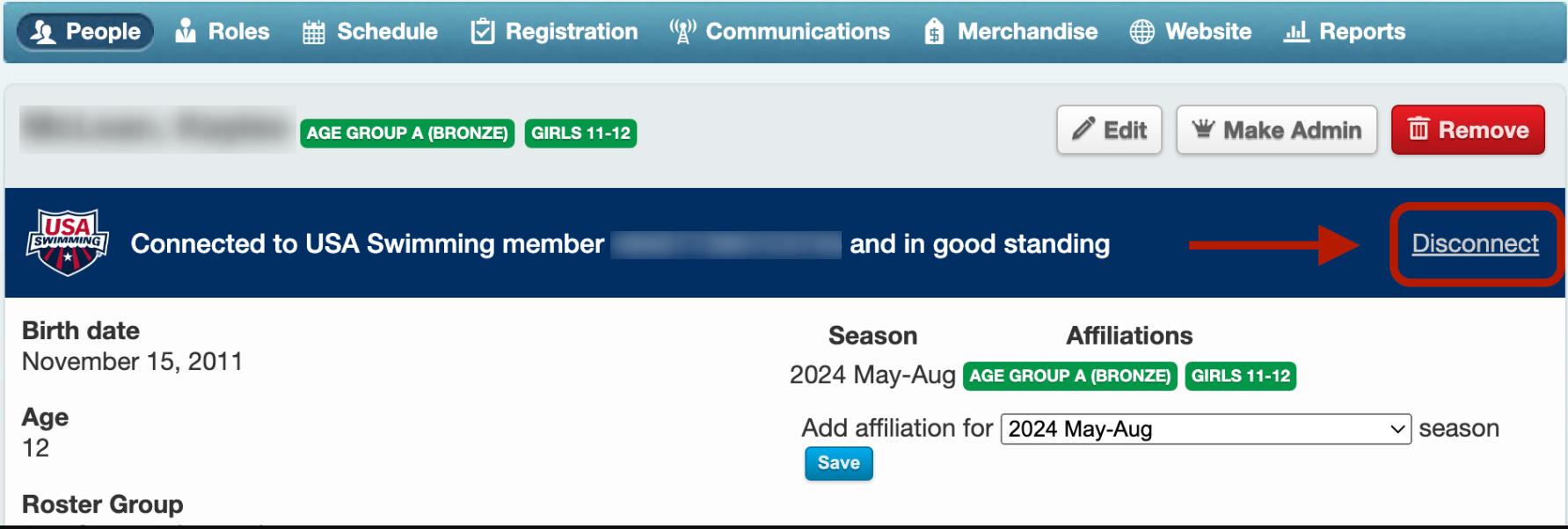Open the Merchandise menu tab
Screen dimensions: 1568x529
pos(1011,32)
